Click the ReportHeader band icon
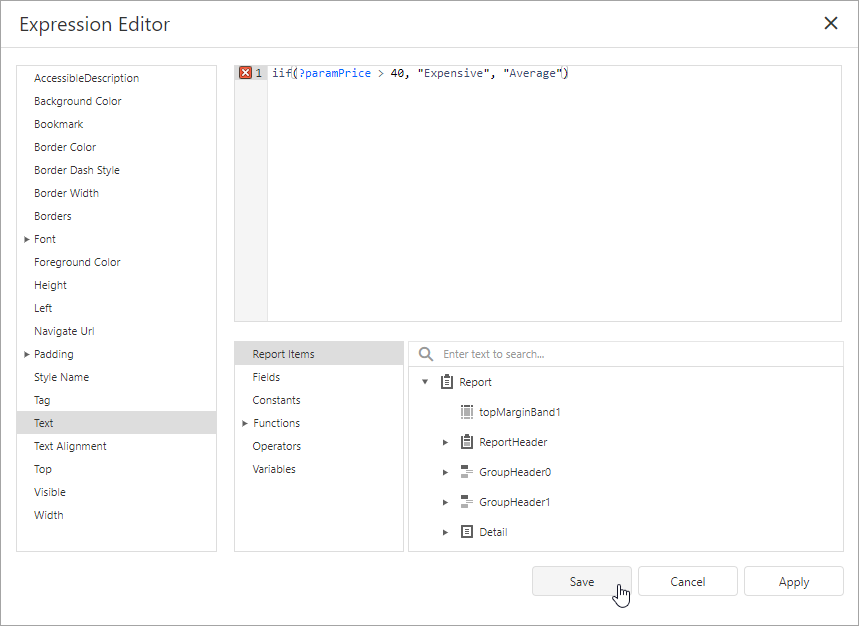Image resolution: width=859 pixels, height=626 pixels. tap(466, 441)
